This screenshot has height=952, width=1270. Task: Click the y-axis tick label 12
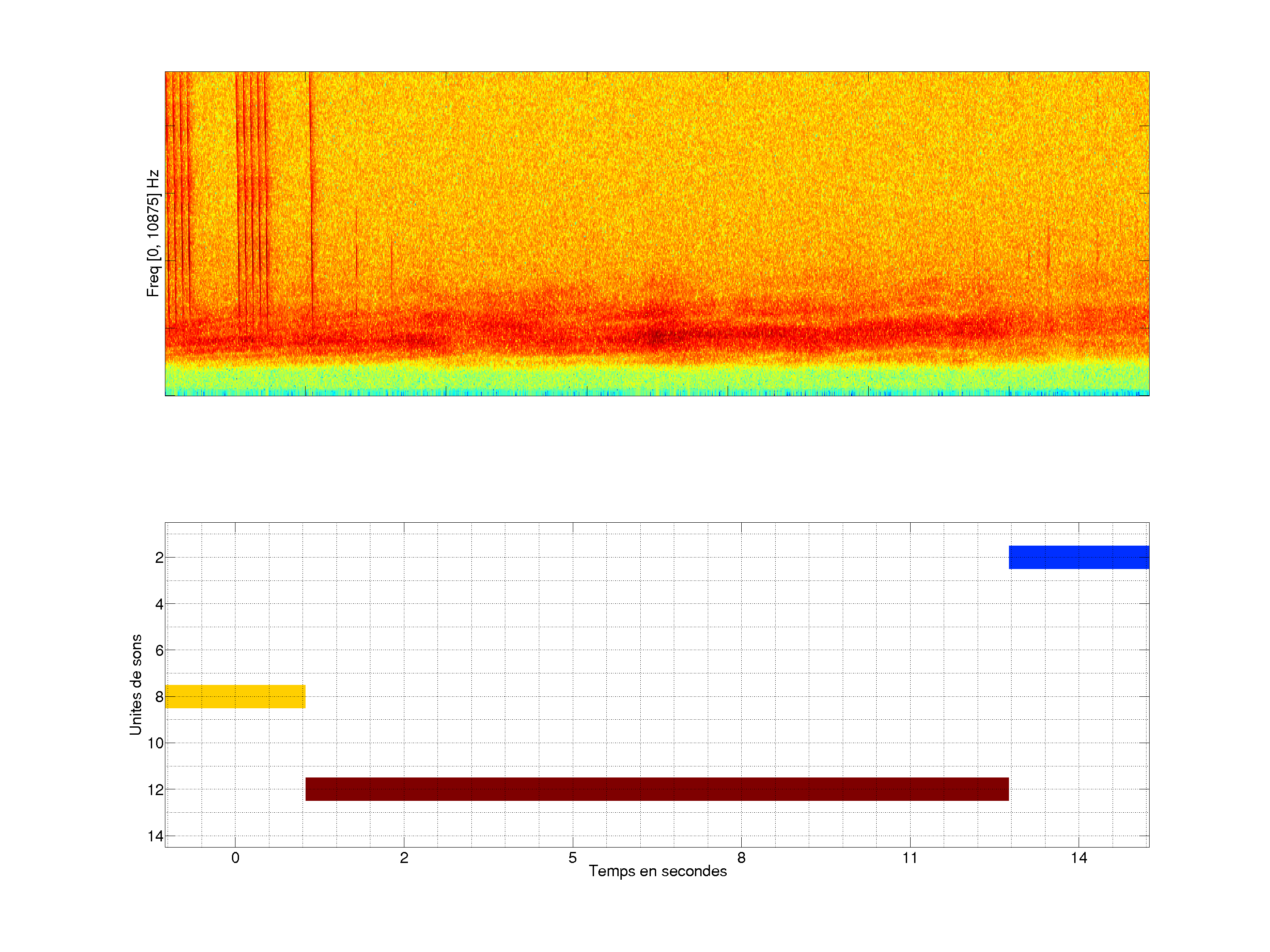pos(156,790)
